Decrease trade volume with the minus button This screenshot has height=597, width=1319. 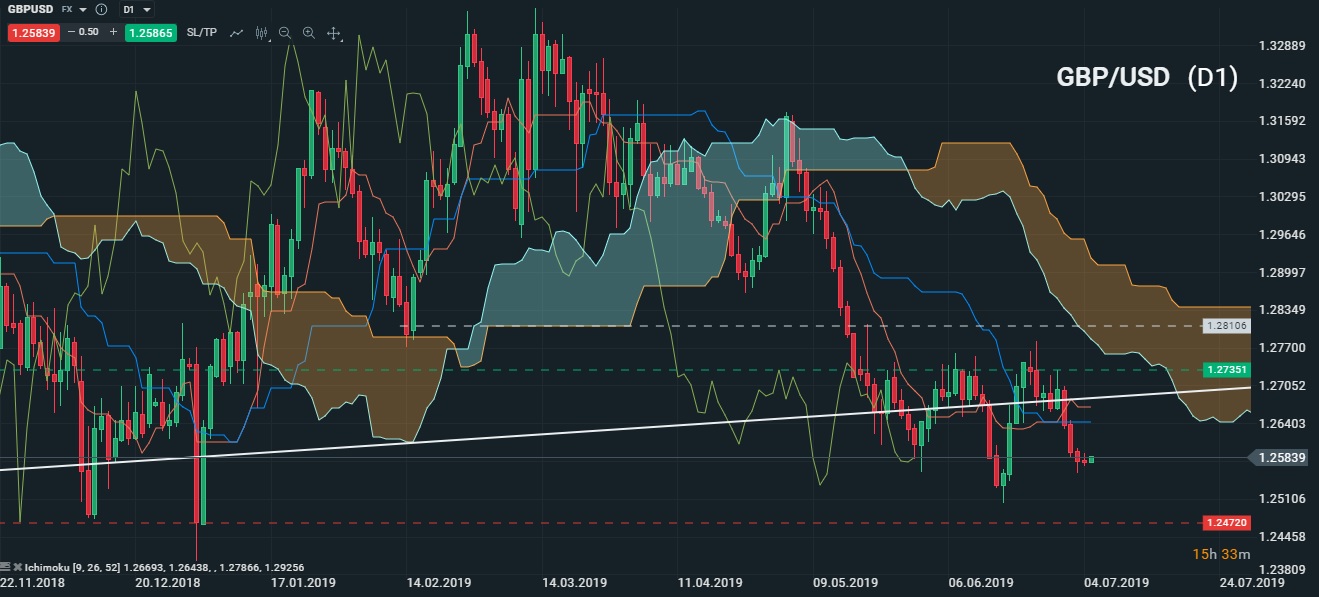pyautogui.click(x=72, y=32)
